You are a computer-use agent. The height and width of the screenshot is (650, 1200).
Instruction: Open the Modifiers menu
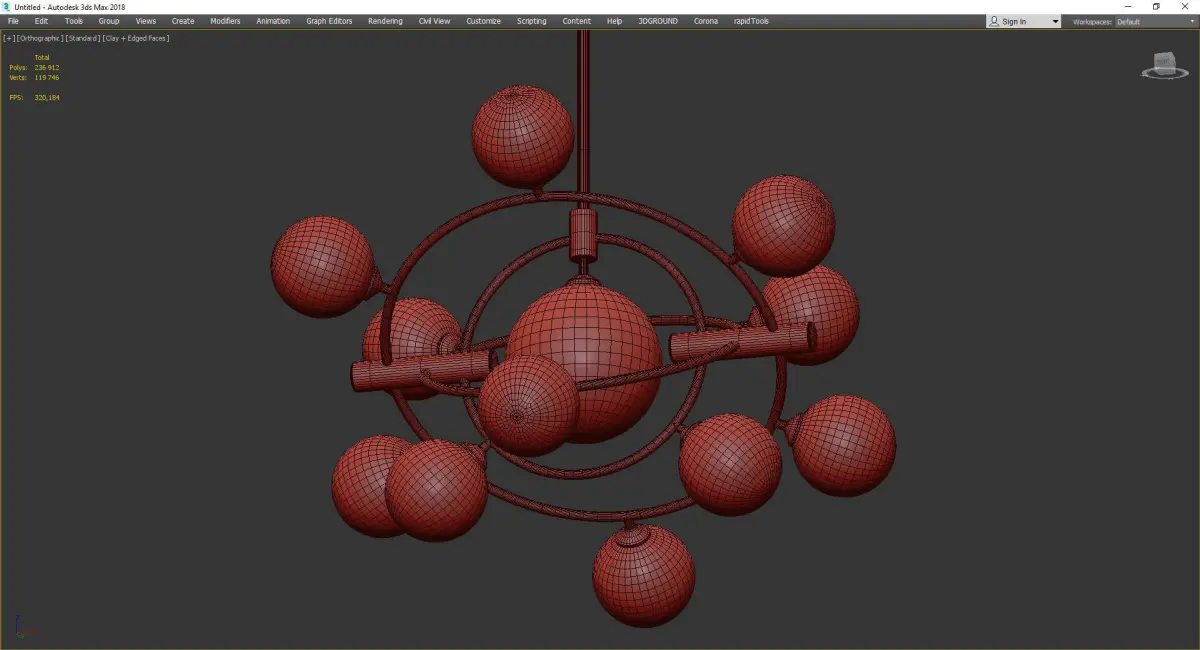click(x=225, y=21)
